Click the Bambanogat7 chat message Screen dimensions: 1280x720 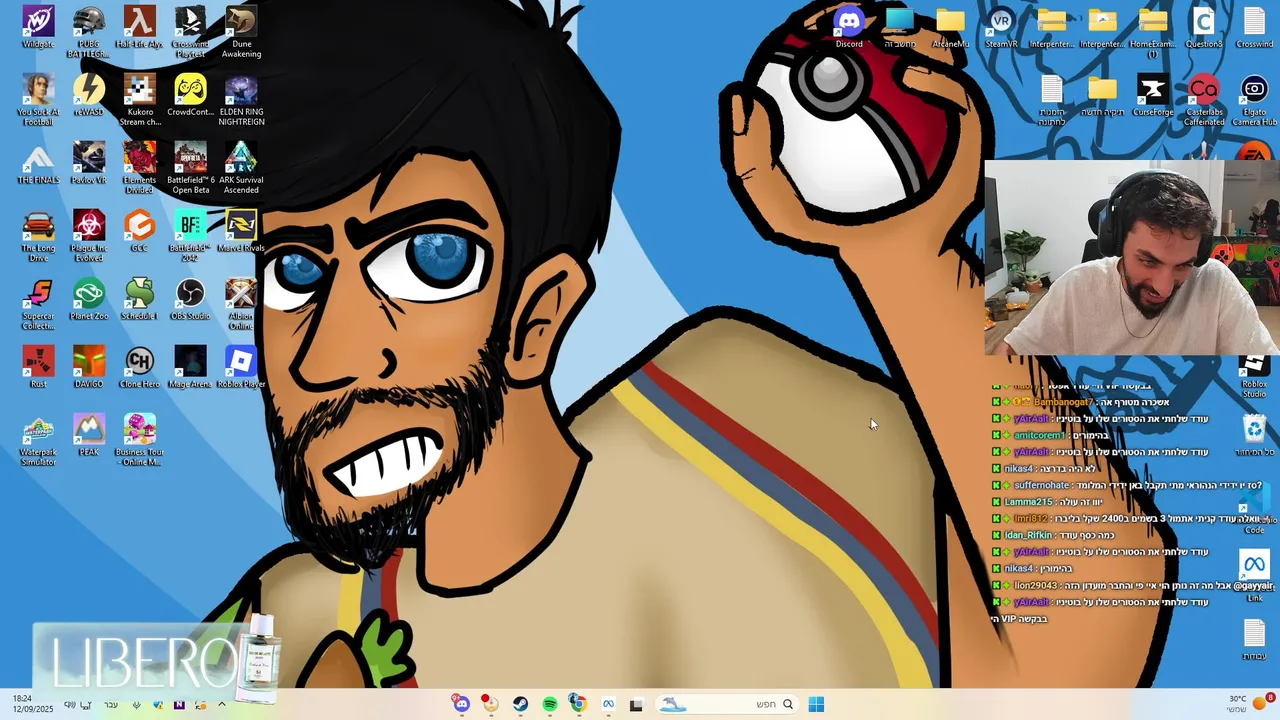(x=1082, y=402)
